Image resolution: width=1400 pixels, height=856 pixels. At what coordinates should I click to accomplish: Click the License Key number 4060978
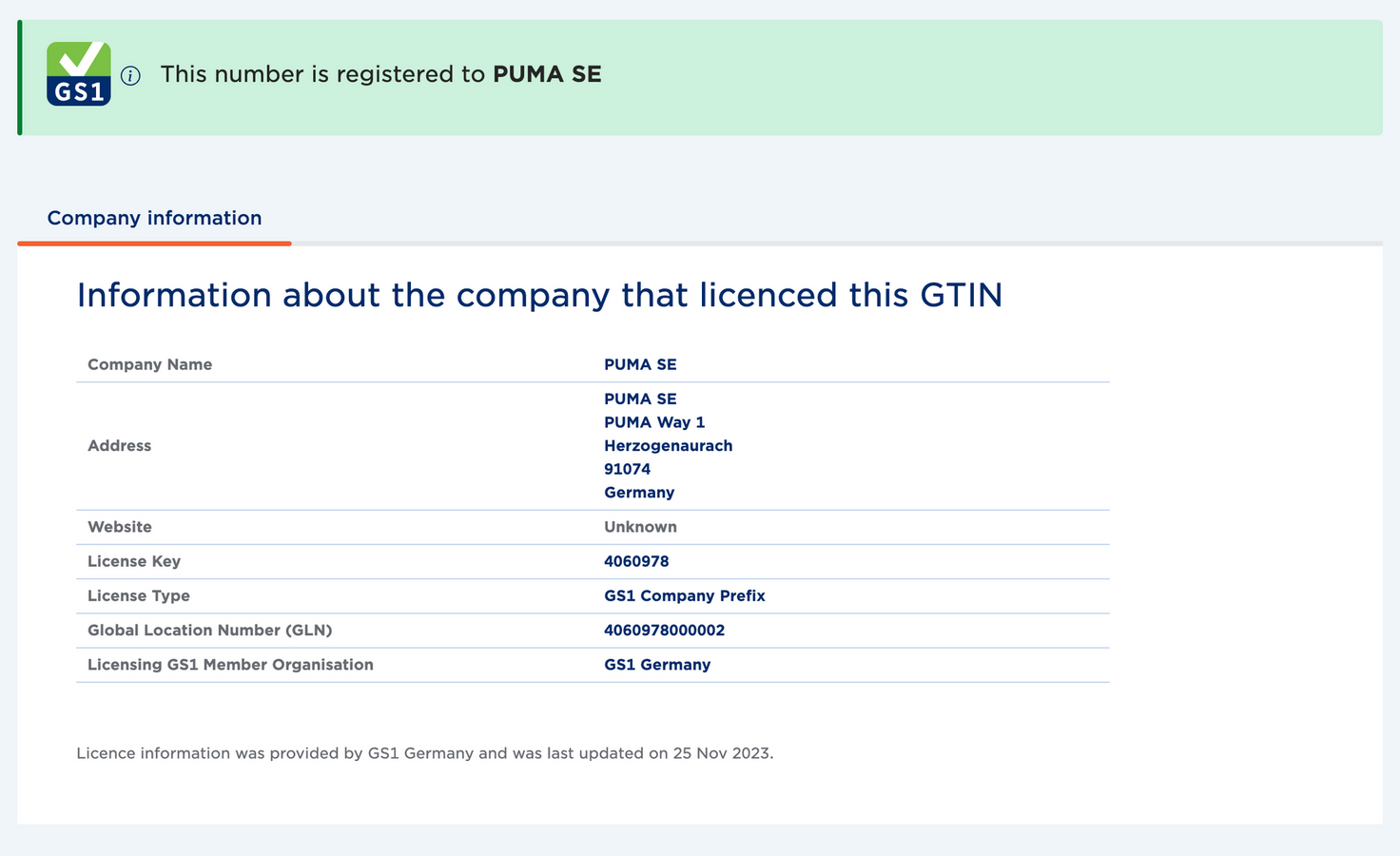[x=636, y=561]
